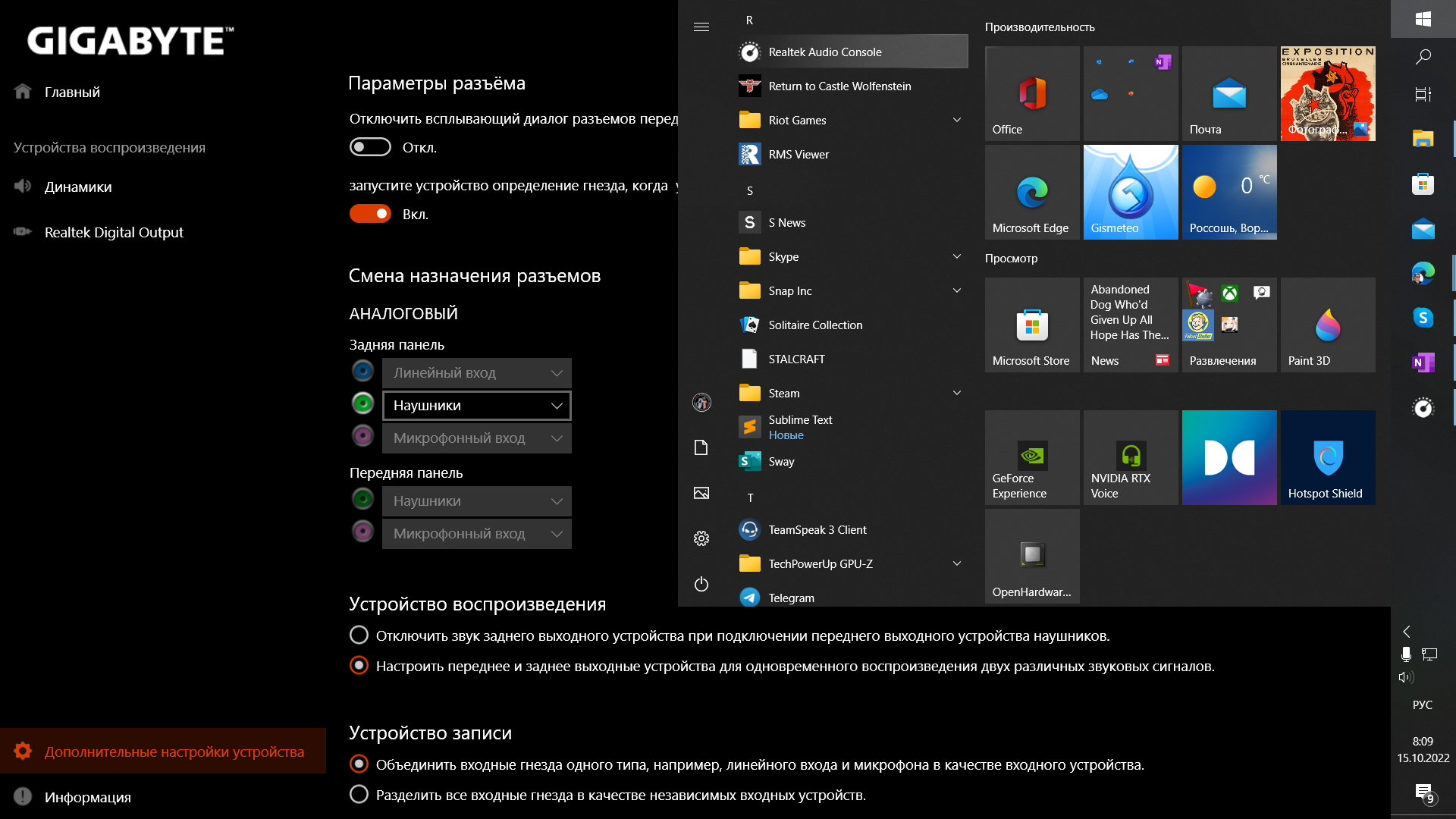Open the Office tile

click(x=1032, y=93)
